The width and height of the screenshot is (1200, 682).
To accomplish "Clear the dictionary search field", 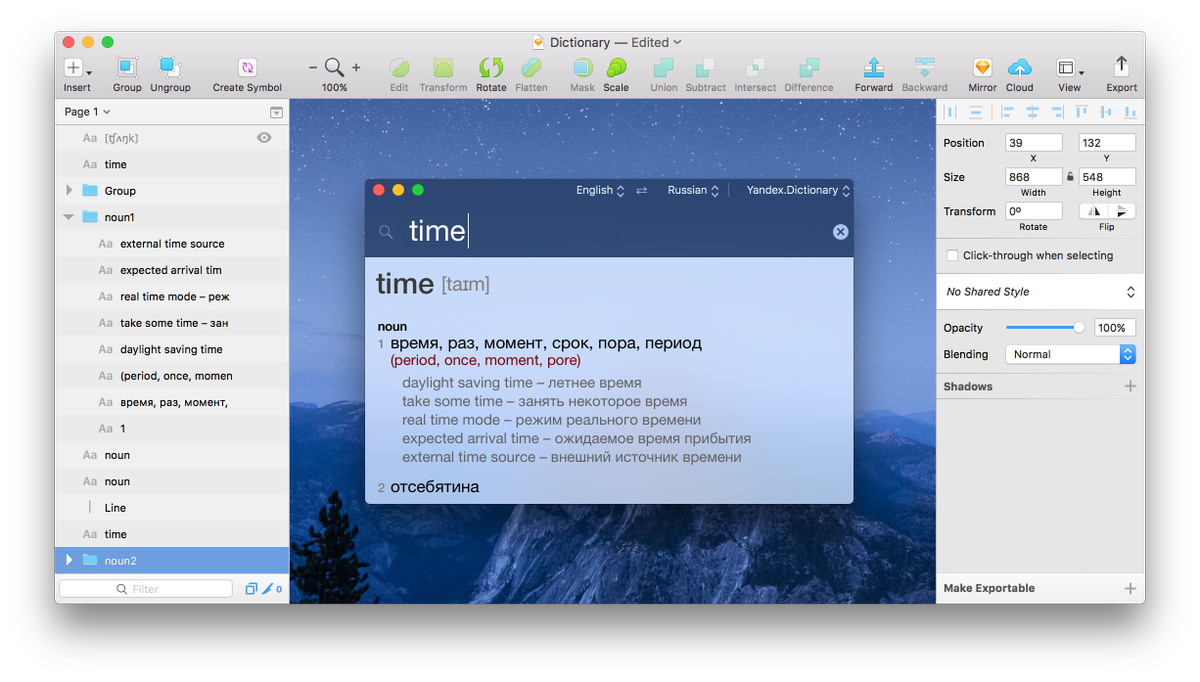I will 840,231.
